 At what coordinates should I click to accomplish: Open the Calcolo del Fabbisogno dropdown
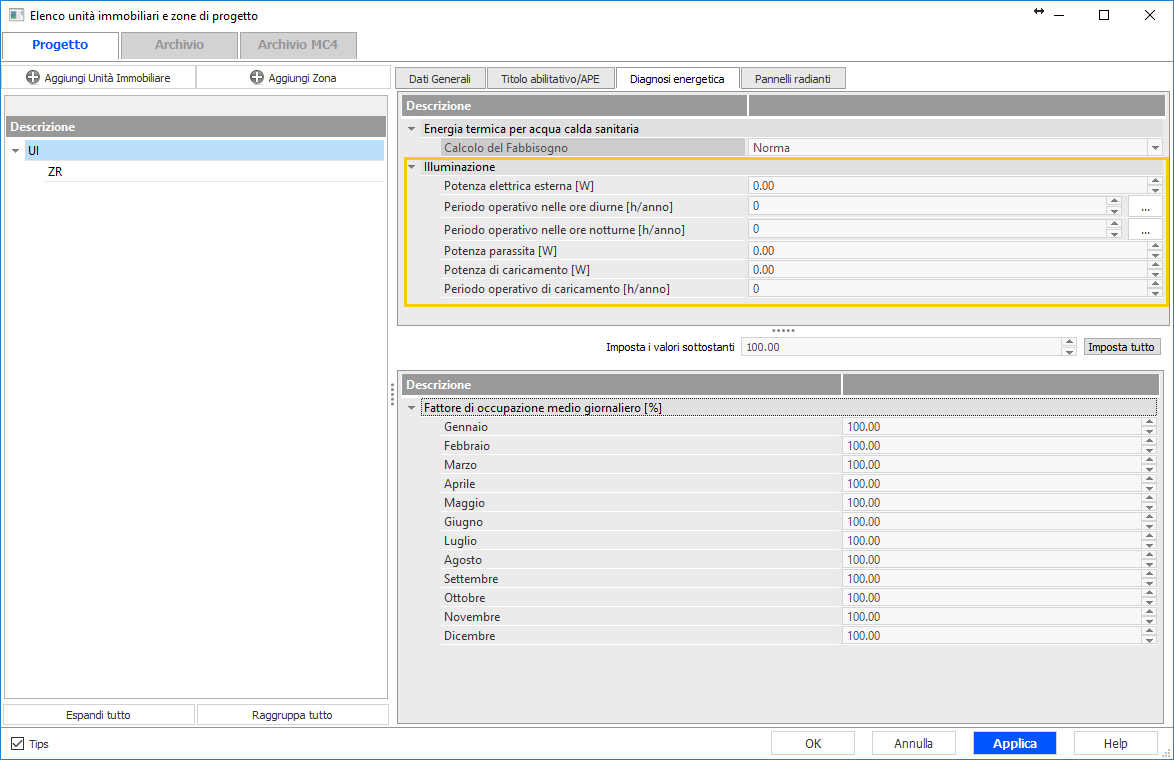(x=1154, y=148)
